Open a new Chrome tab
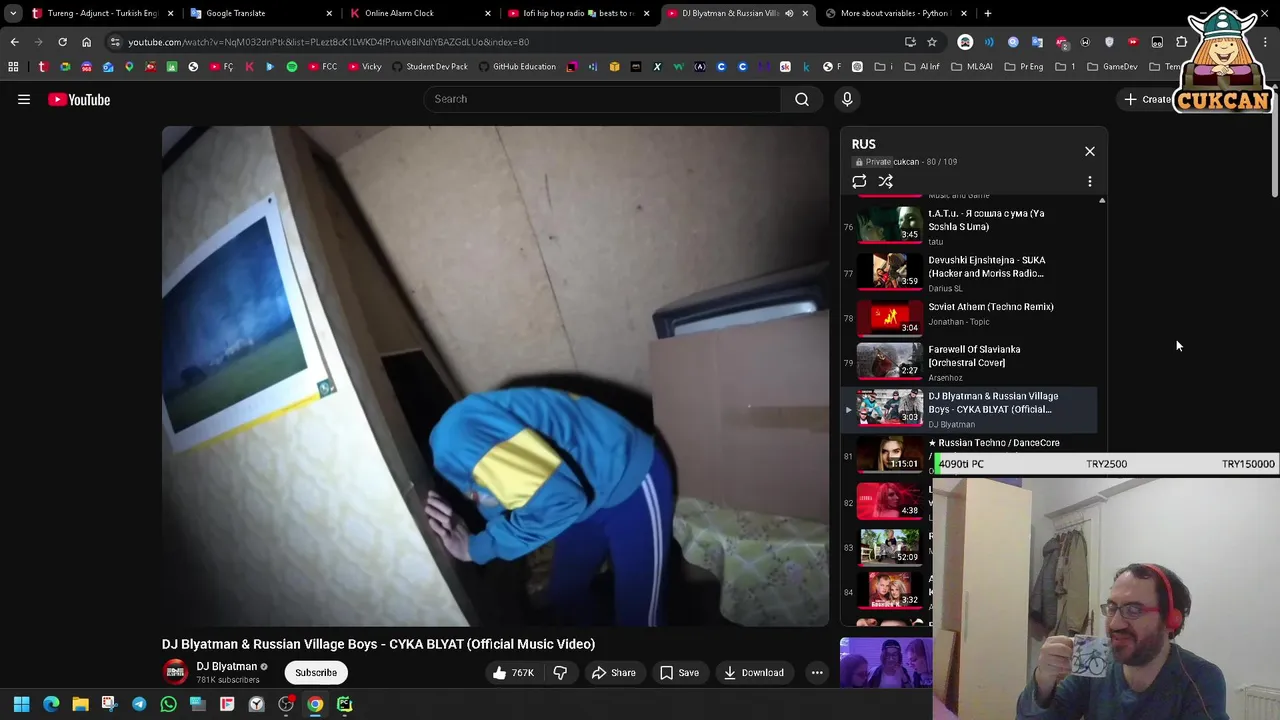This screenshot has height=720, width=1280. pos(987,13)
